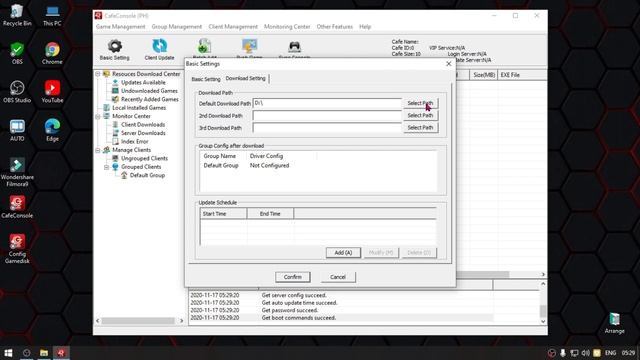The image size is (640, 360).
Task: Open the Basic Setting toolbar icon
Action: pyautogui.click(x=115, y=50)
